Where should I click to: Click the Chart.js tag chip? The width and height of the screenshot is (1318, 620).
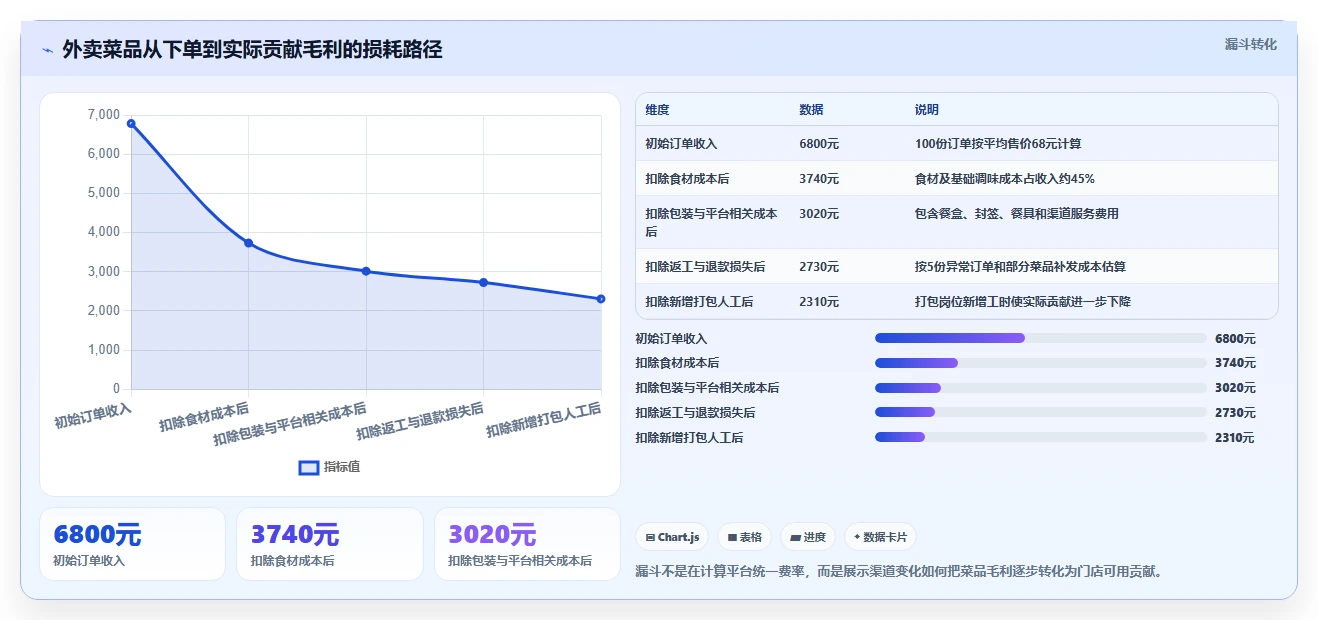point(672,537)
